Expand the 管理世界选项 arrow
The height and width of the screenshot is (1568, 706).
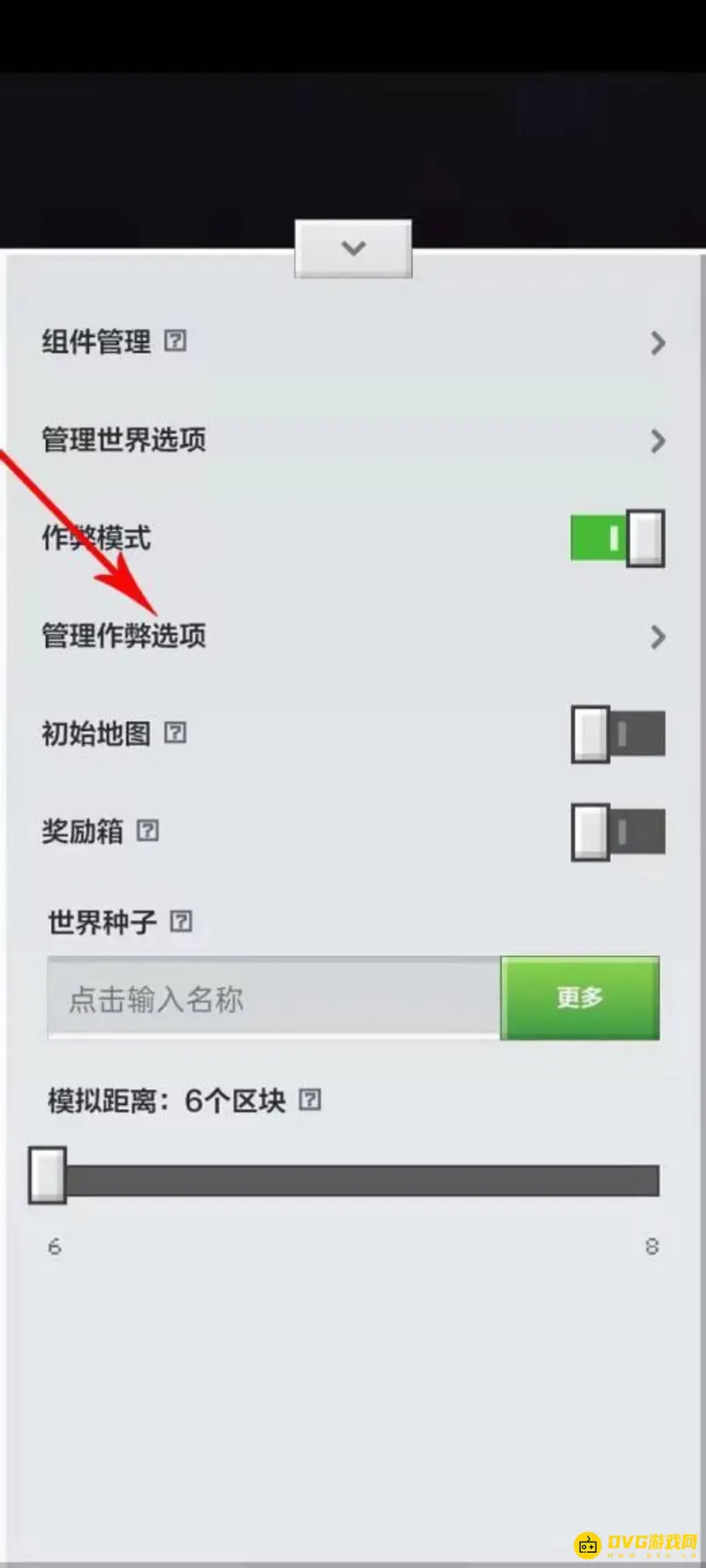pos(657,441)
